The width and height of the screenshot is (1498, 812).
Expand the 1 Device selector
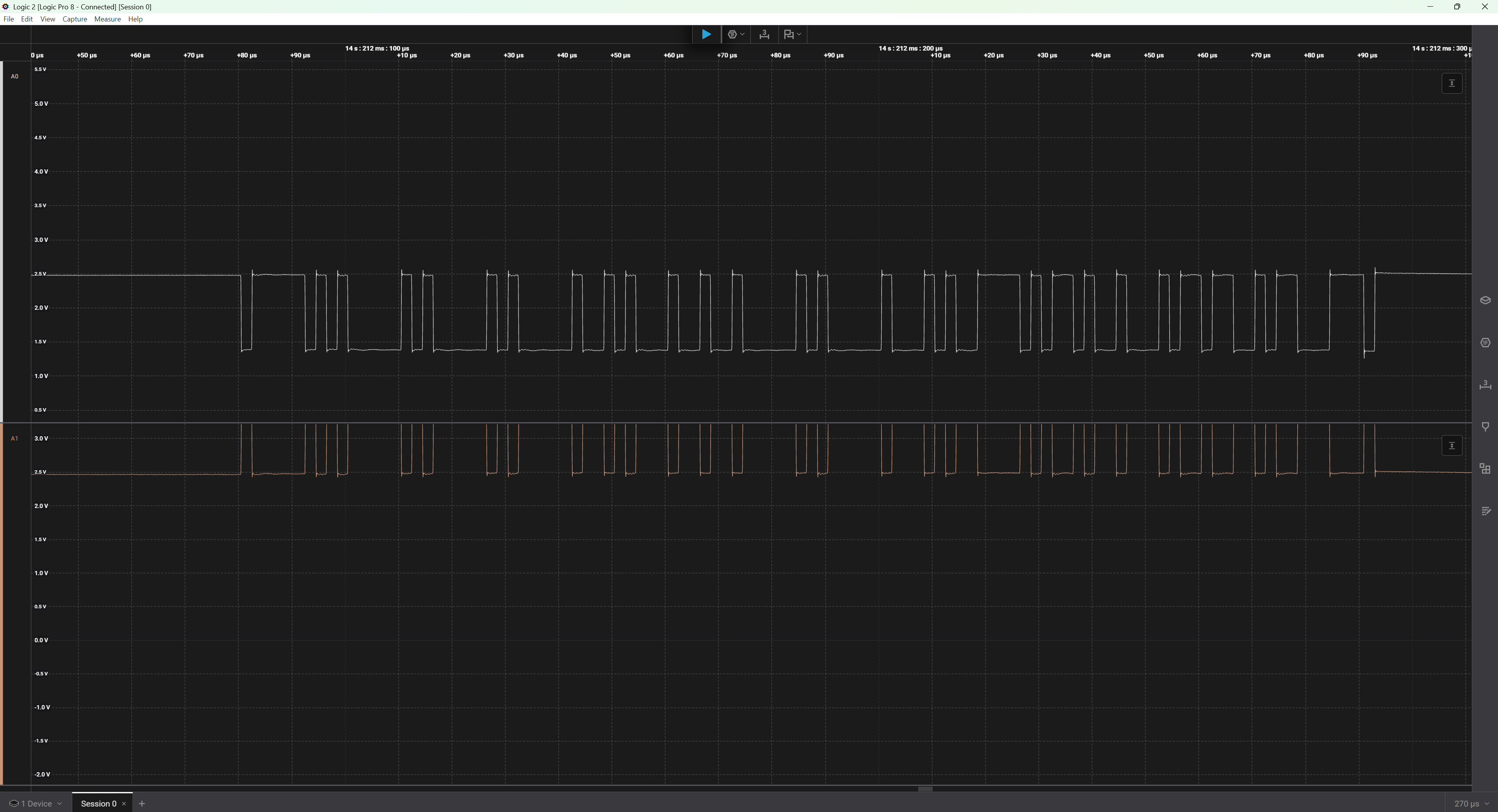point(36,804)
